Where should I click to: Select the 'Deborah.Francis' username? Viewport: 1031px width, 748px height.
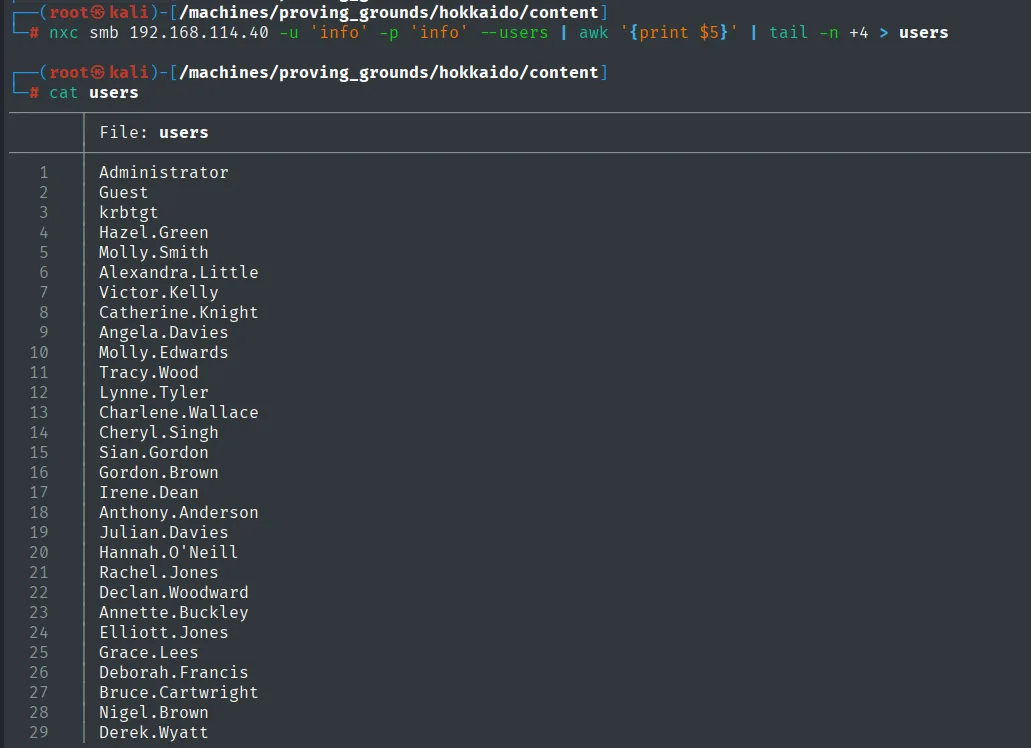point(174,672)
